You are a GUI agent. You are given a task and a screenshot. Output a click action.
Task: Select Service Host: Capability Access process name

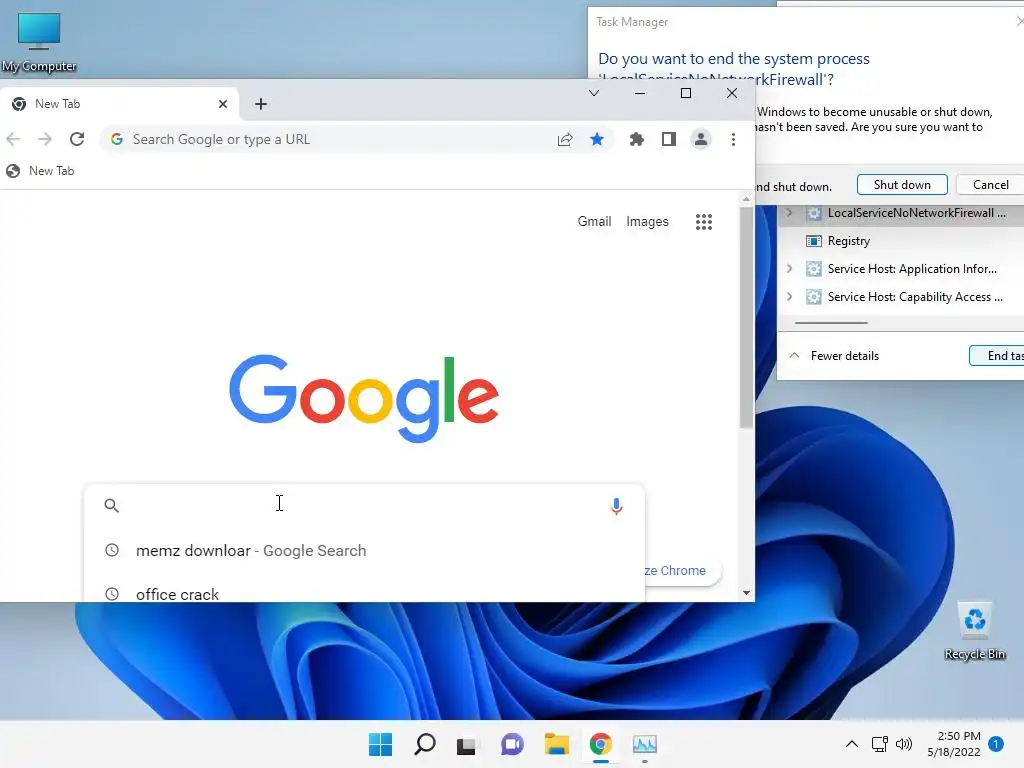click(x=915, y=297)
